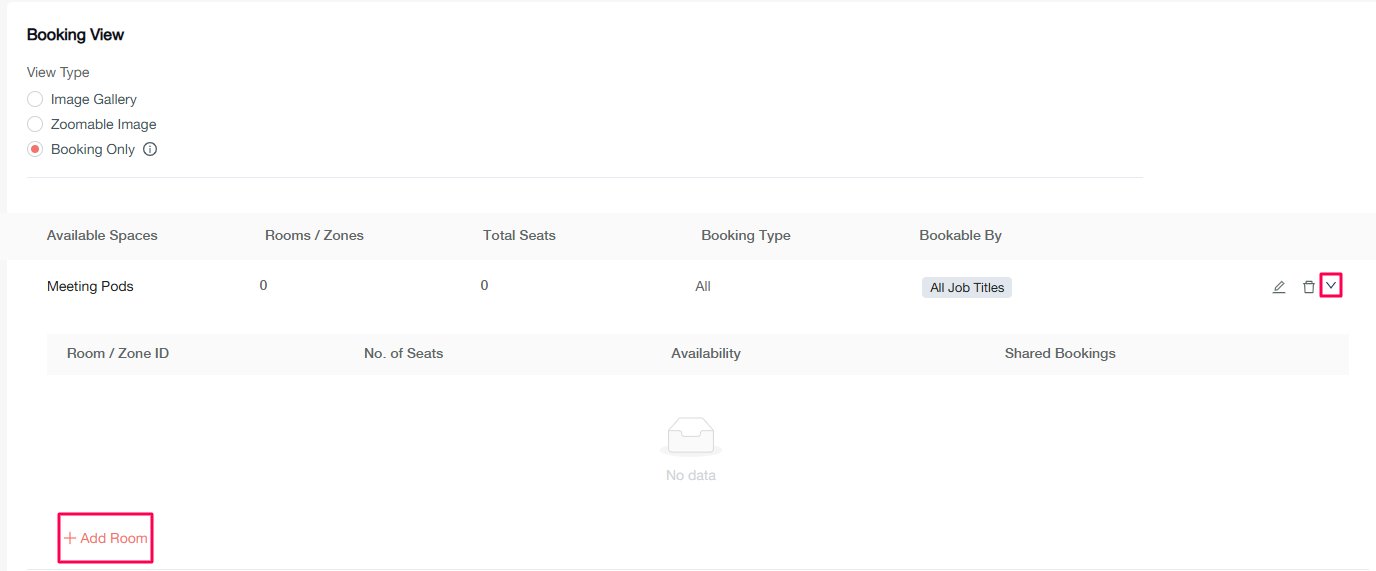Click the Add Room button
Viewport: 1376px width, 571px height.
coord(106,538)
